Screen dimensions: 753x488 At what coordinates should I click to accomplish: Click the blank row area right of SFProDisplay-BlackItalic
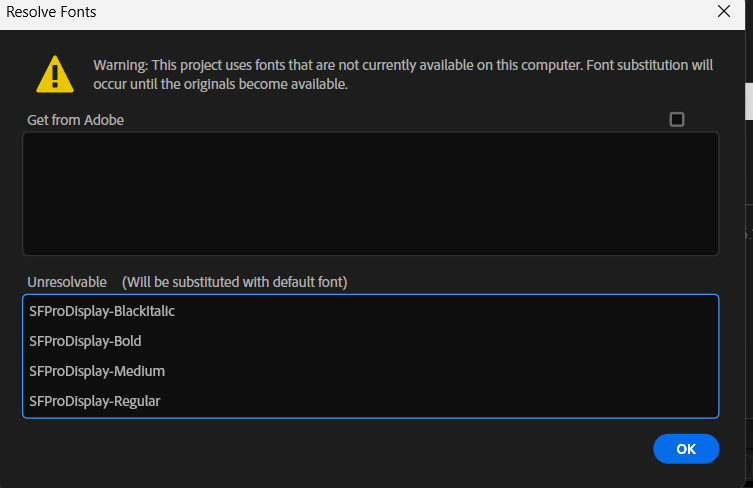[450, 311]
